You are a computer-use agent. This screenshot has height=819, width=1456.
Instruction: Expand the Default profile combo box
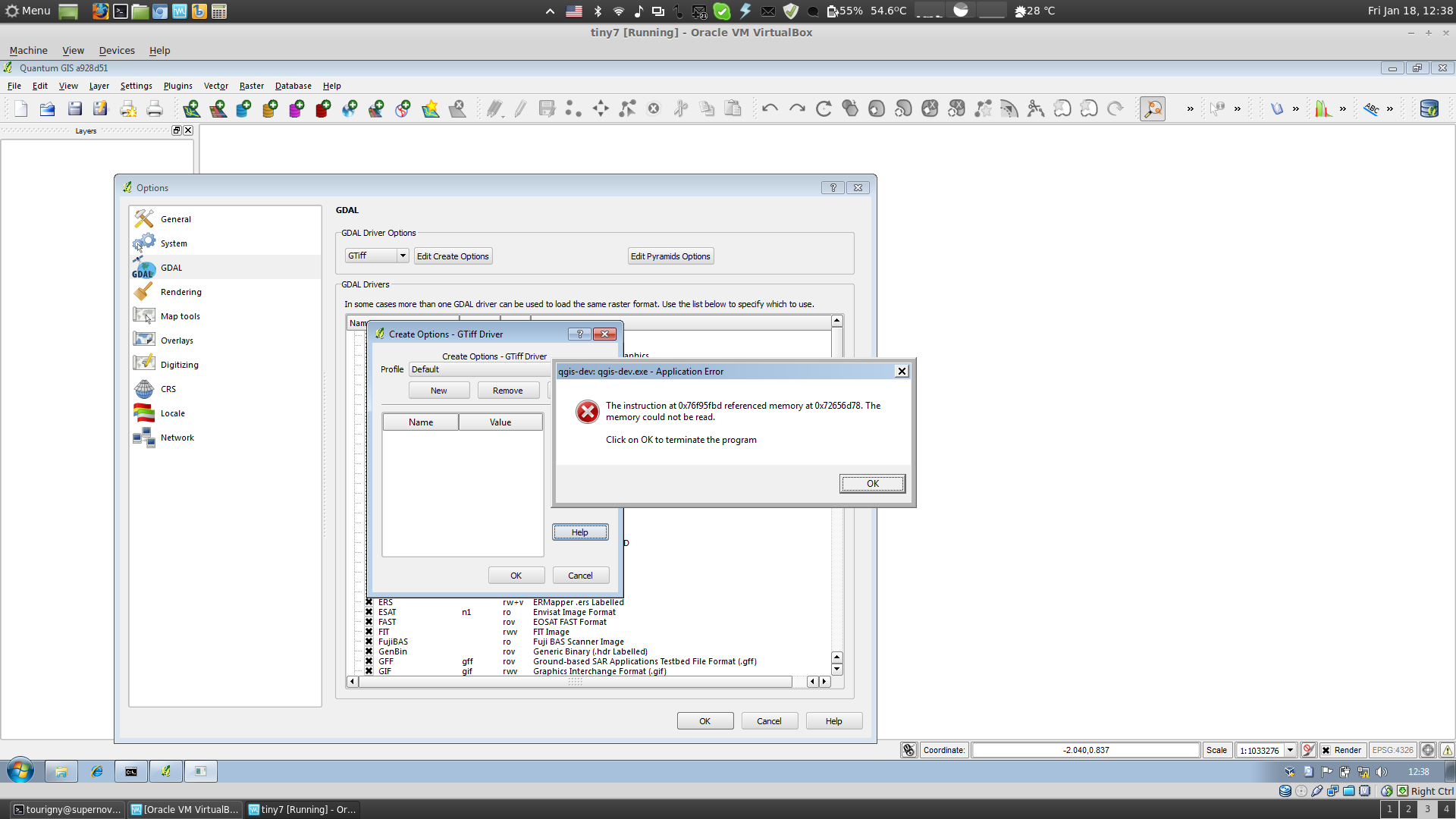(x=479, y=369)
